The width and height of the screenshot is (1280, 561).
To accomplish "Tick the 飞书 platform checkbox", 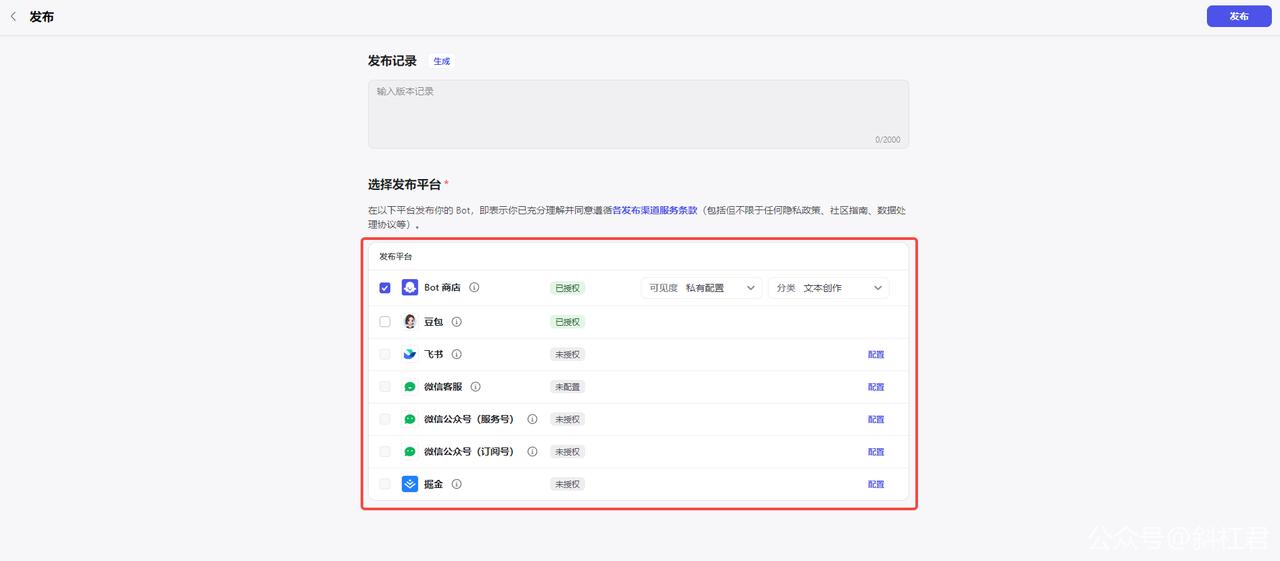I will 385,354.
